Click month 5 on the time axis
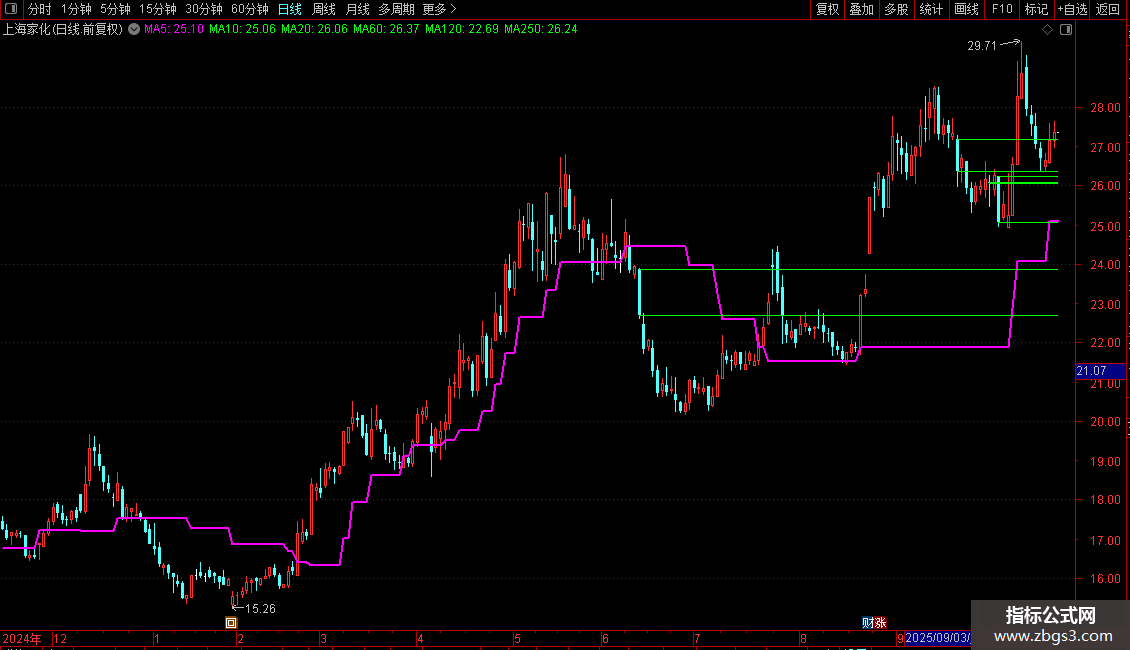Screen dimensions: 1130x650 point(517,638)
